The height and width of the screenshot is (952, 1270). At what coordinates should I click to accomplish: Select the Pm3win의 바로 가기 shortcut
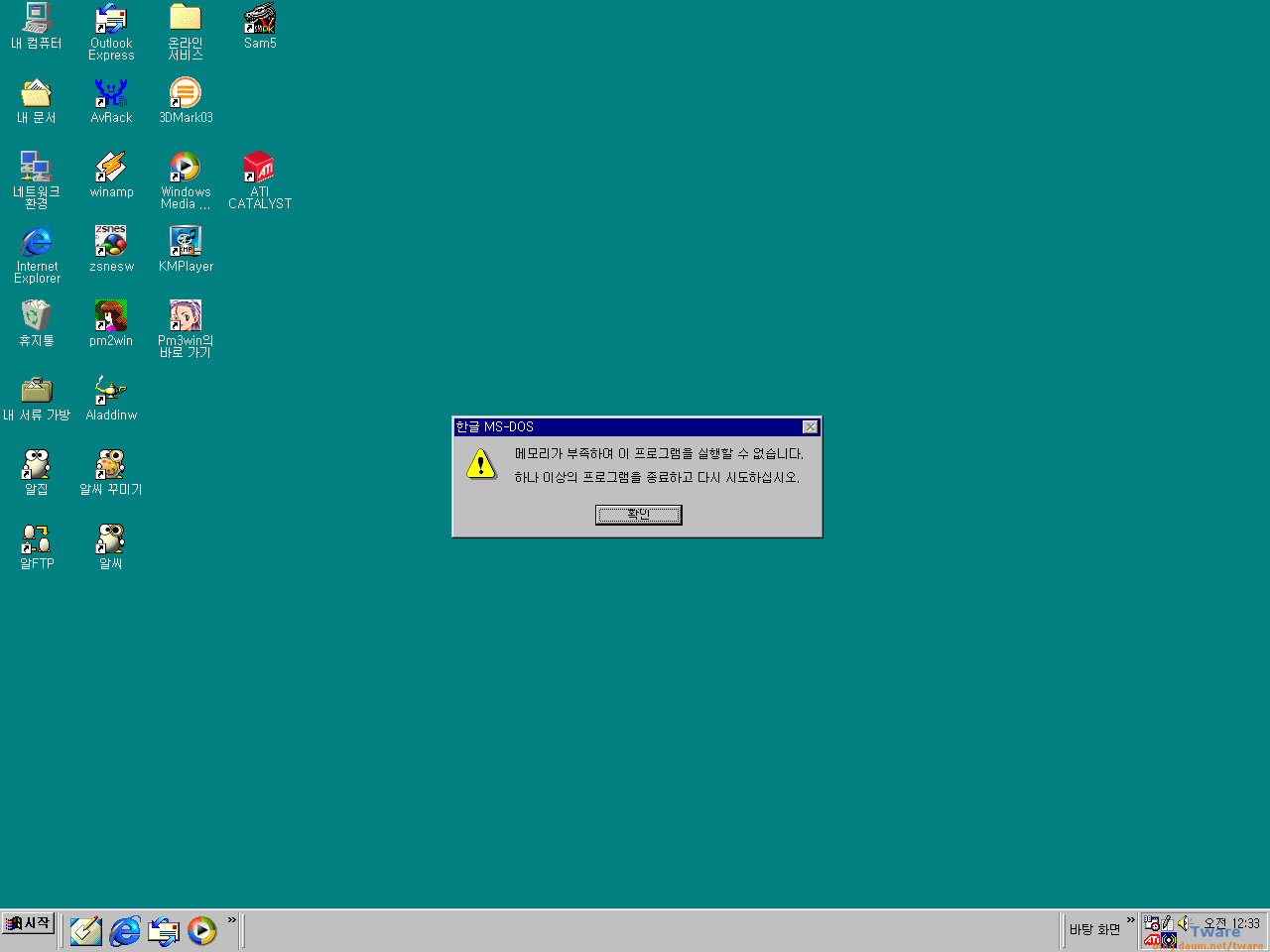click(186, 328)
